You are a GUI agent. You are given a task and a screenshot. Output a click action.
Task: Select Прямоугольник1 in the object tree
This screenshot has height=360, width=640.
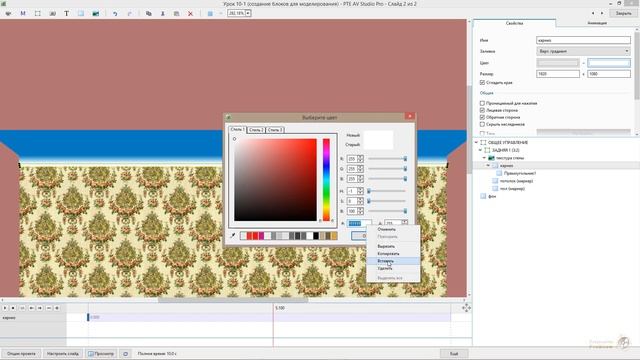pyautogui.click(x=520, y=173)
